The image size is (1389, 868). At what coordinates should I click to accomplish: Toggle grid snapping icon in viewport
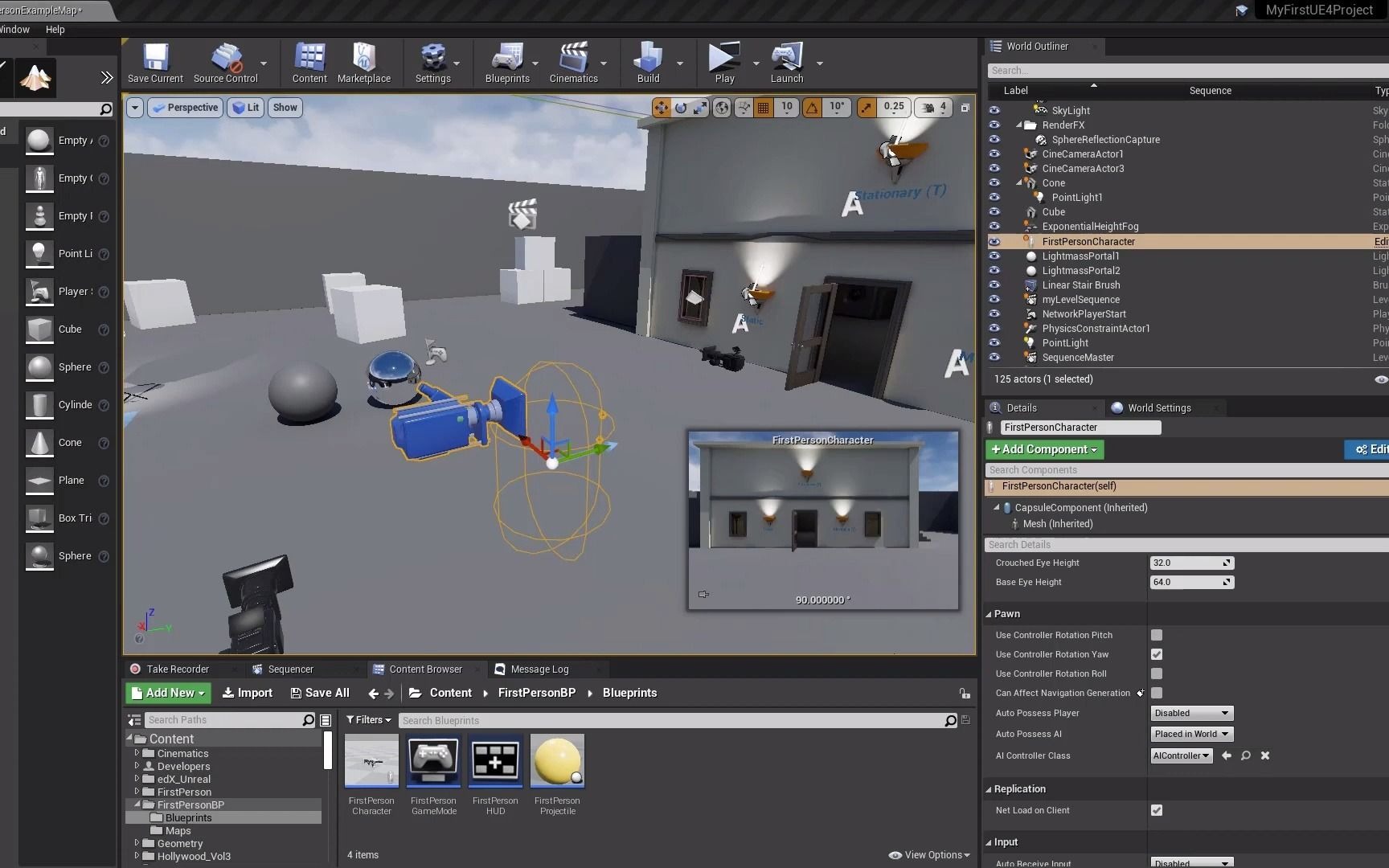[764, 108]
